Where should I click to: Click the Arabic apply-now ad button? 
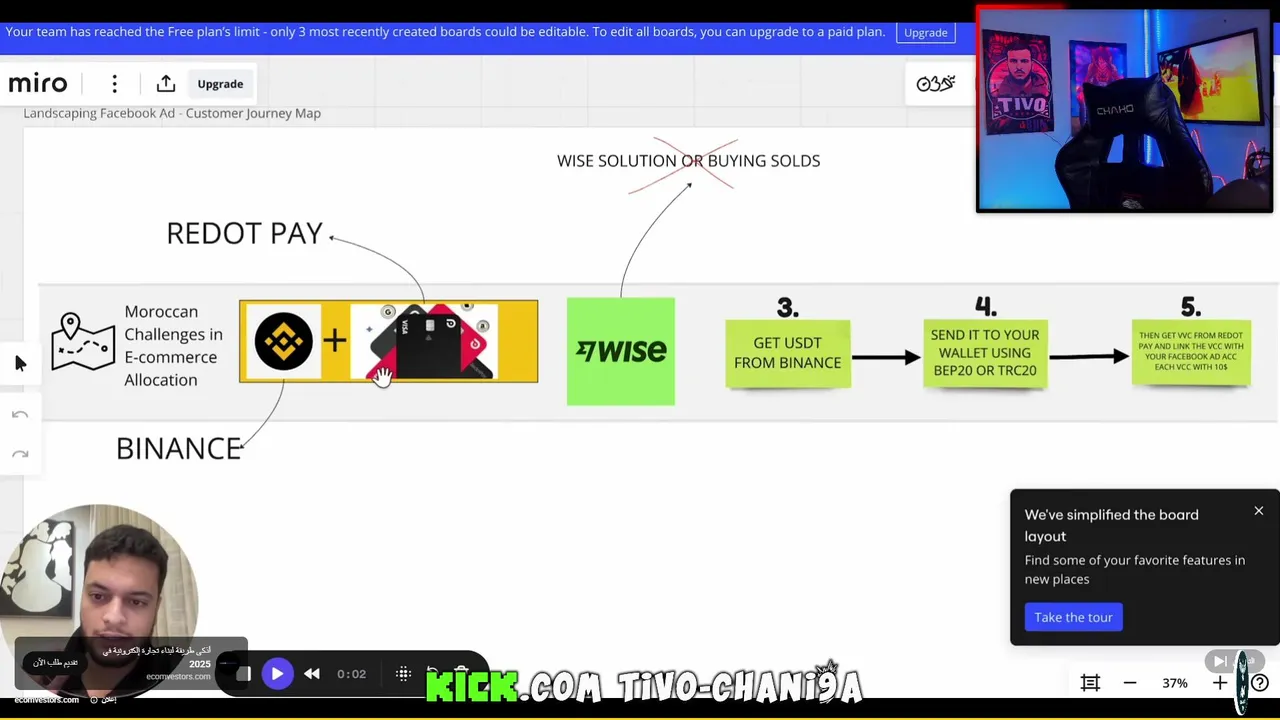[x=55, y=662]
